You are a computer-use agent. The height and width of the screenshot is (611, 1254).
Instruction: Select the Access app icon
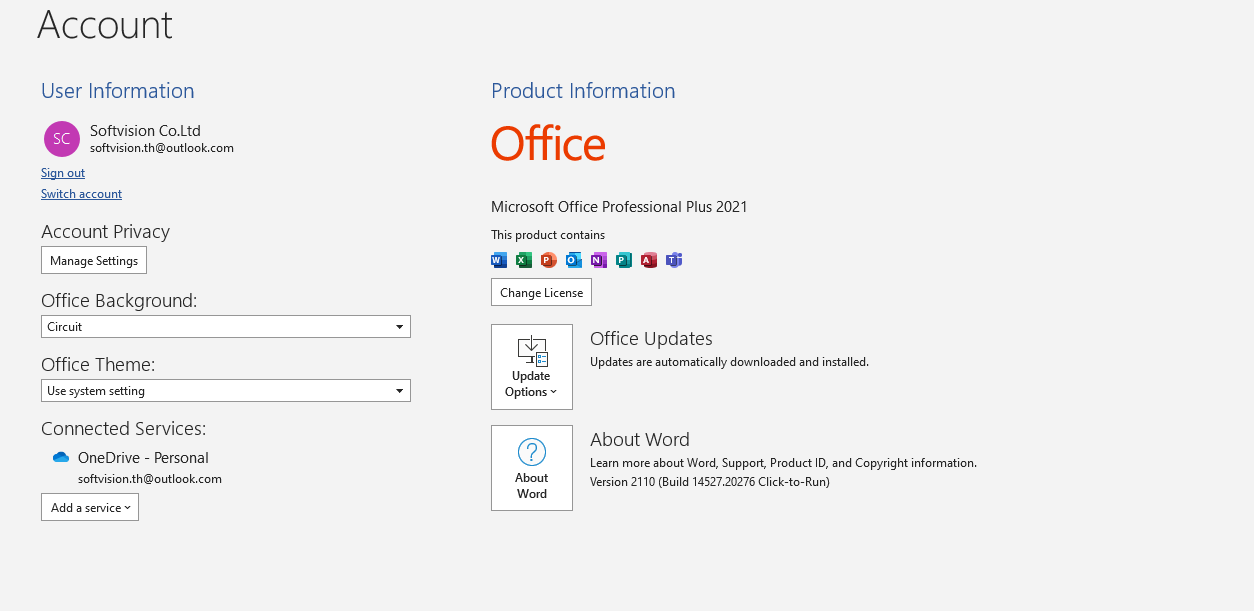tap(648, 260)
